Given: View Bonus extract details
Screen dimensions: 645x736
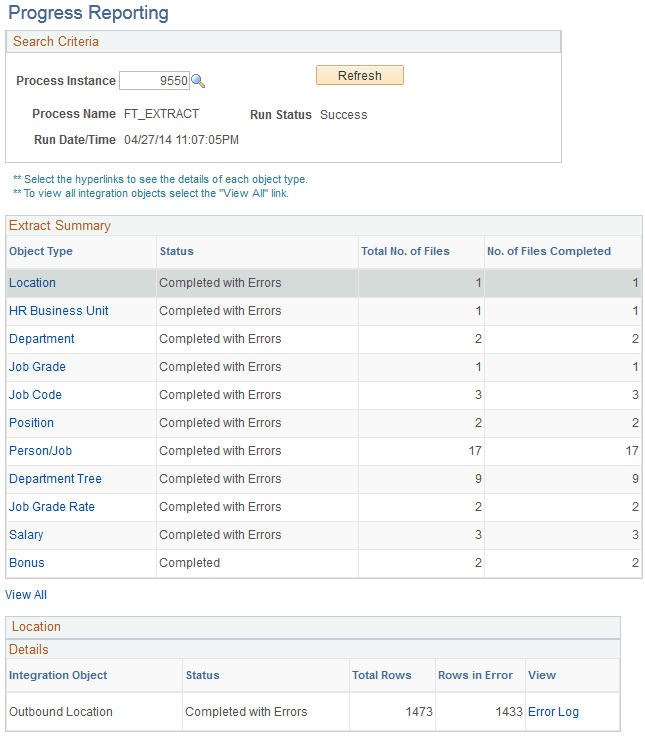Looking at the screenshot, I should (x=27, y=563).
